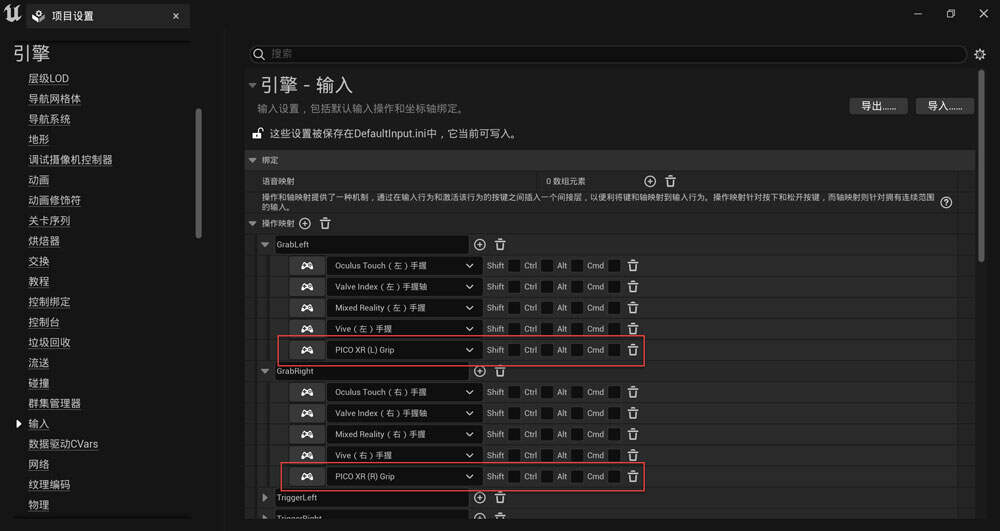The height and width of the screenshot is (531, 1000).
Task: Click the settings gear next to search
Action: tap(980, 54)
